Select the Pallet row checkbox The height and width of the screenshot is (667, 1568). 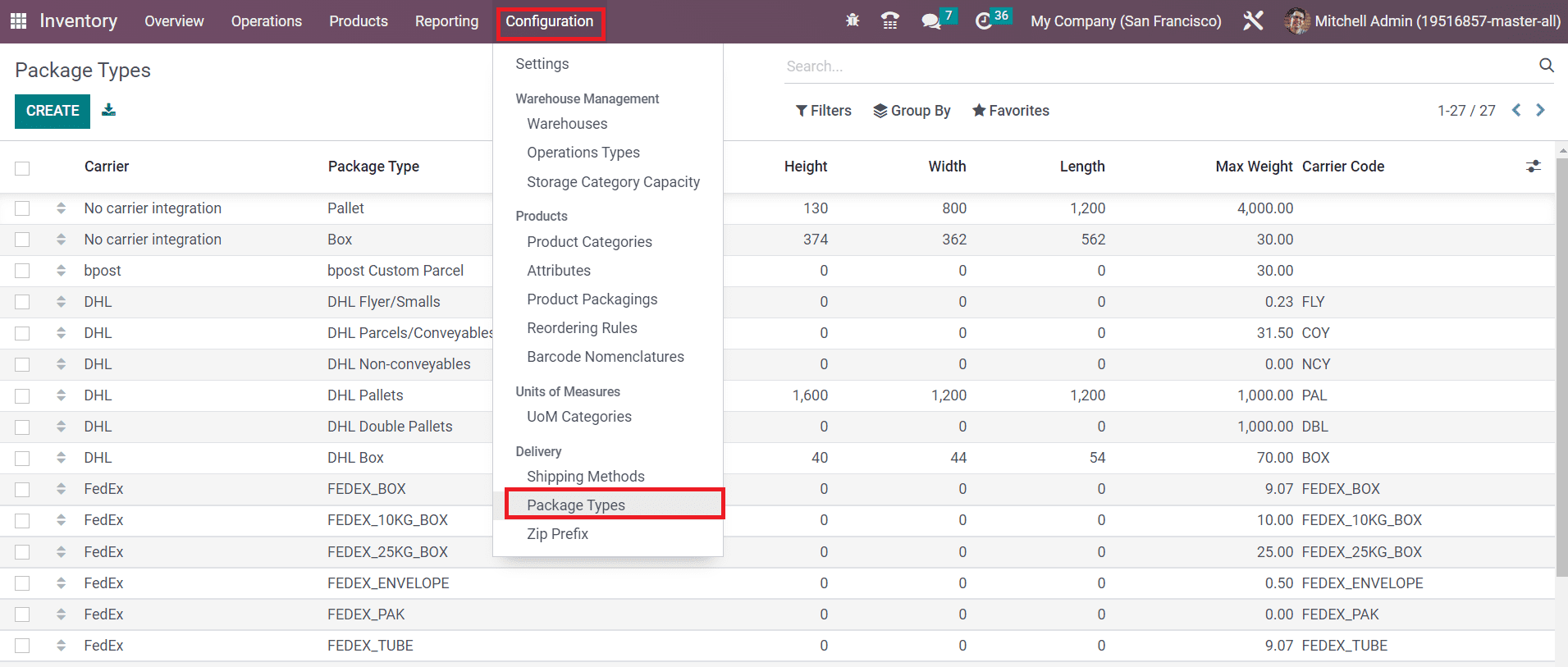point(22,208)
